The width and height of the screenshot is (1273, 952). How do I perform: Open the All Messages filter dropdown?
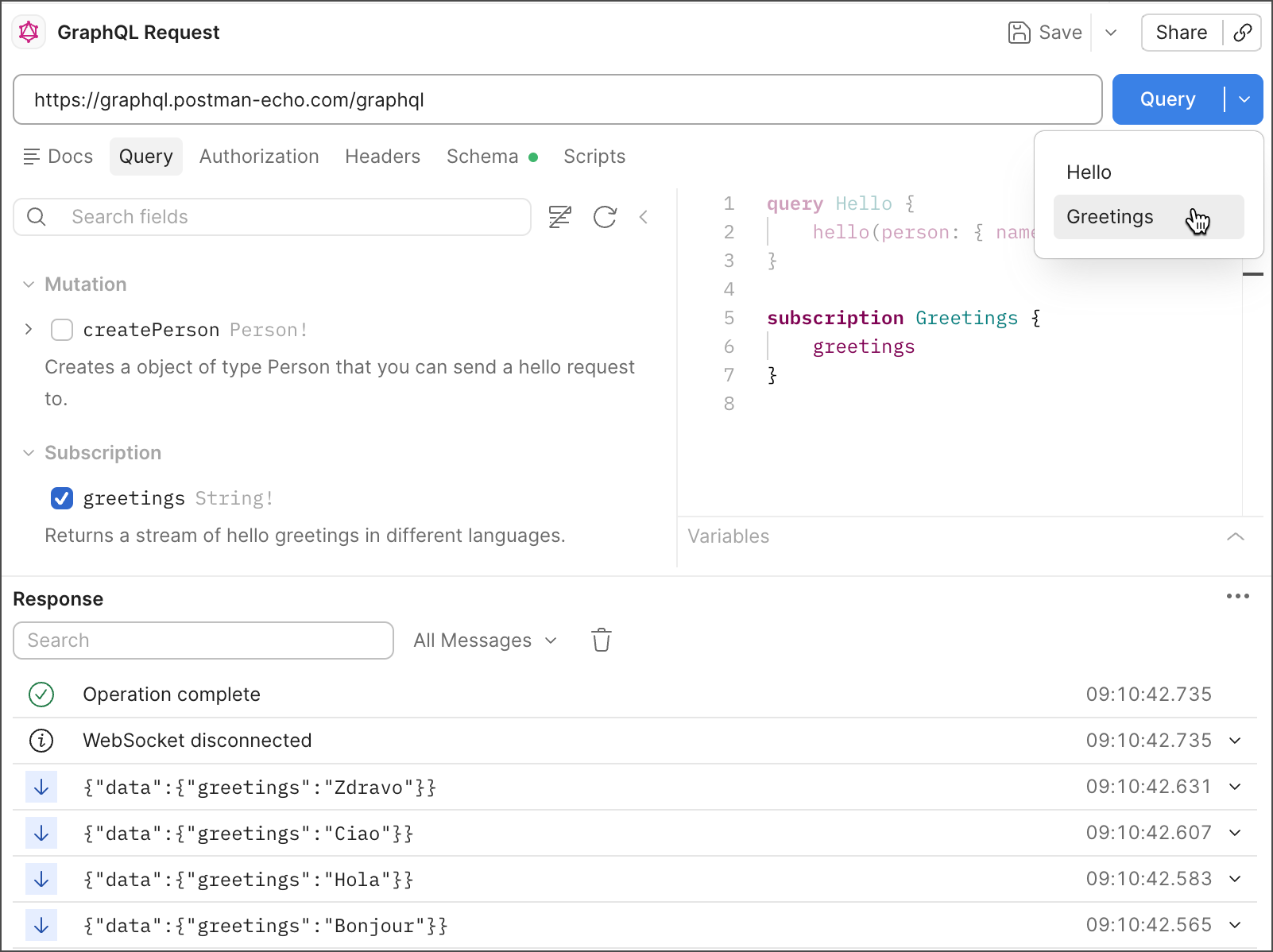(485, 640)
